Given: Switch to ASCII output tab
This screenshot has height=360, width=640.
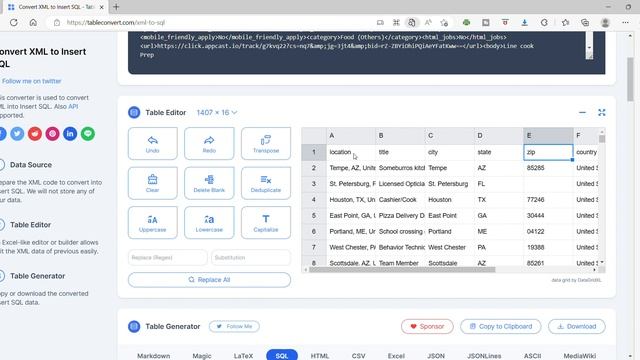Looking at the screenshot, I should point(532,356).
